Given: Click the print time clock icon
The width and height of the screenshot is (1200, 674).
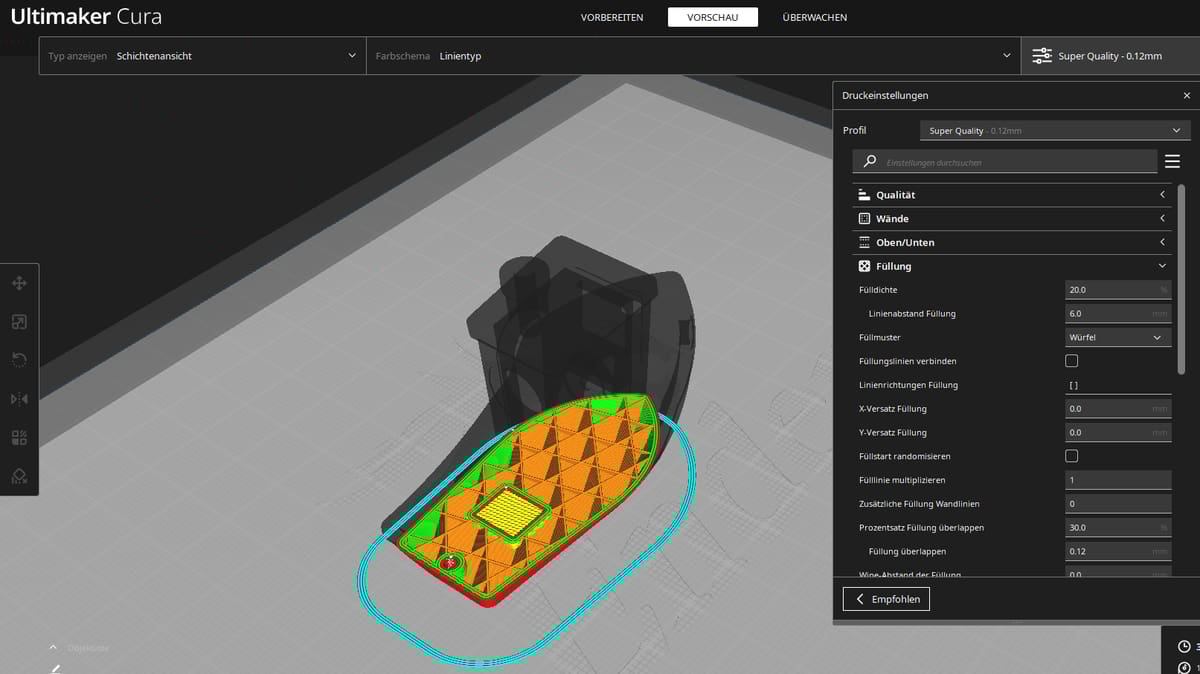Looking at the screenshot, I should click(1184, 647).
